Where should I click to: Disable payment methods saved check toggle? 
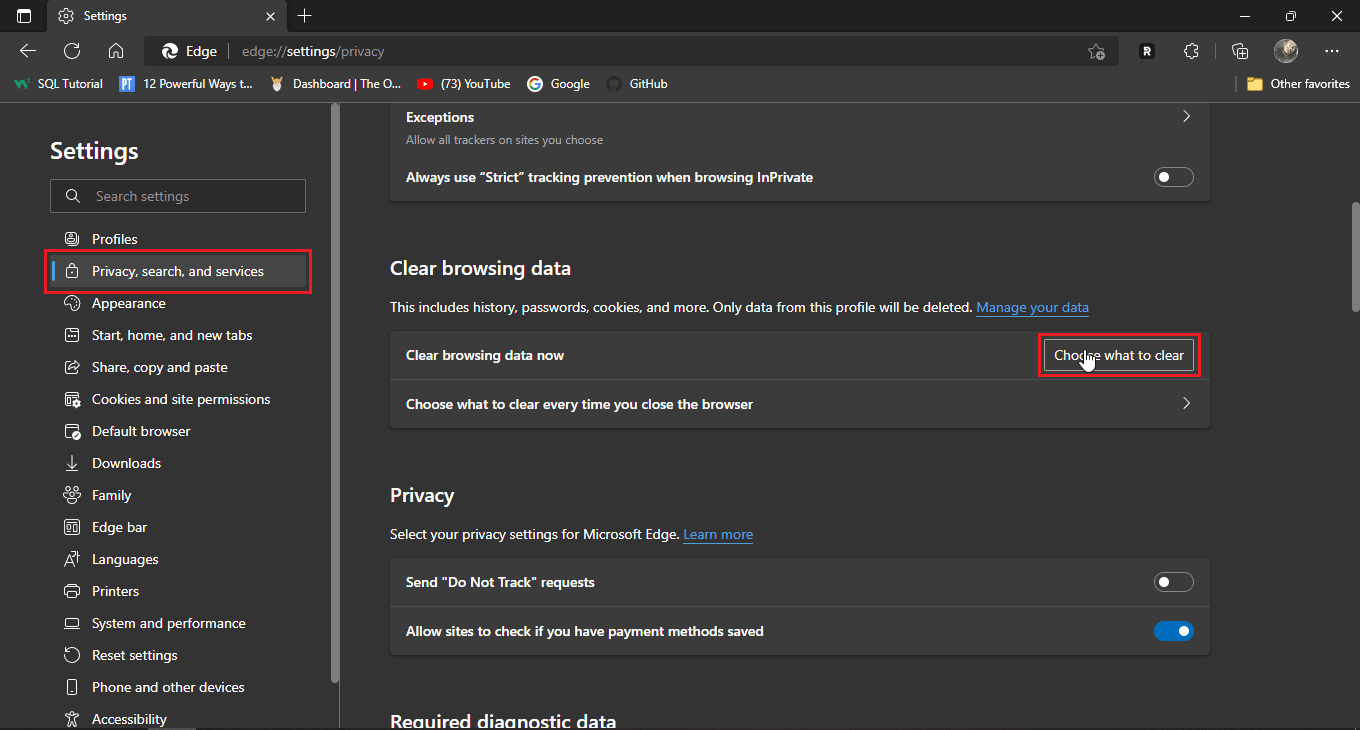point(1173,631)
